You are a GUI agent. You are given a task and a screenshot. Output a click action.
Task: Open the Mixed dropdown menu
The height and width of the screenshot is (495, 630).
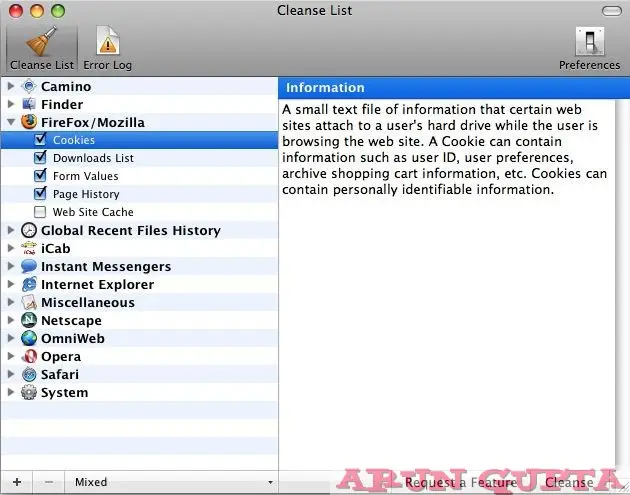pos(171,482)
